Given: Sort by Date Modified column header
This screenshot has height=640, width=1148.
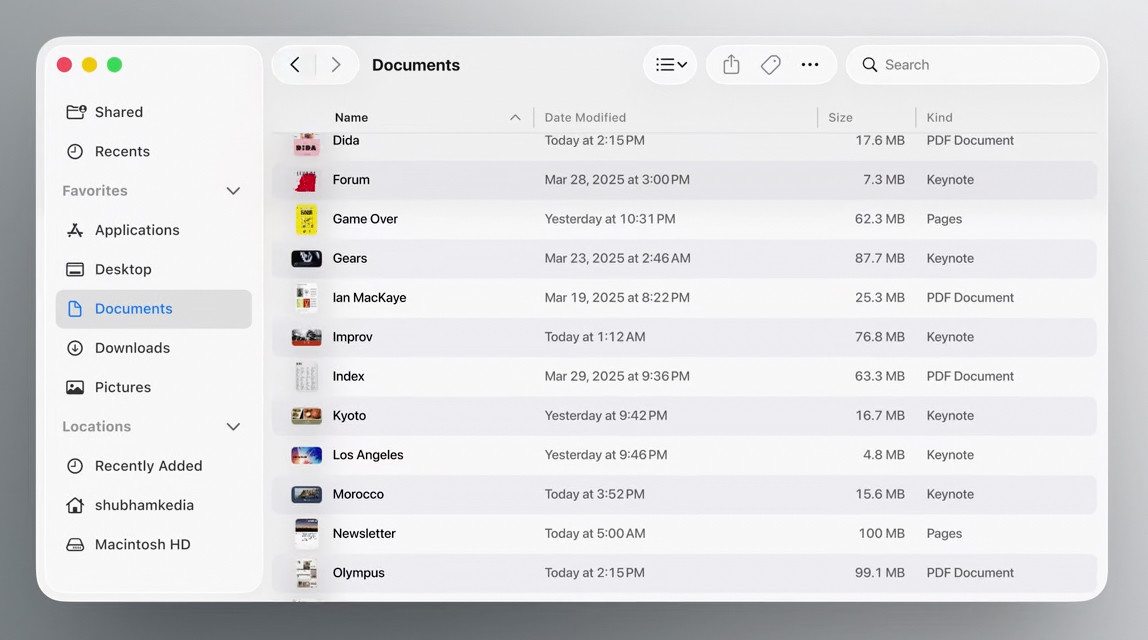Looking at the screenshot, I should 585,117.
